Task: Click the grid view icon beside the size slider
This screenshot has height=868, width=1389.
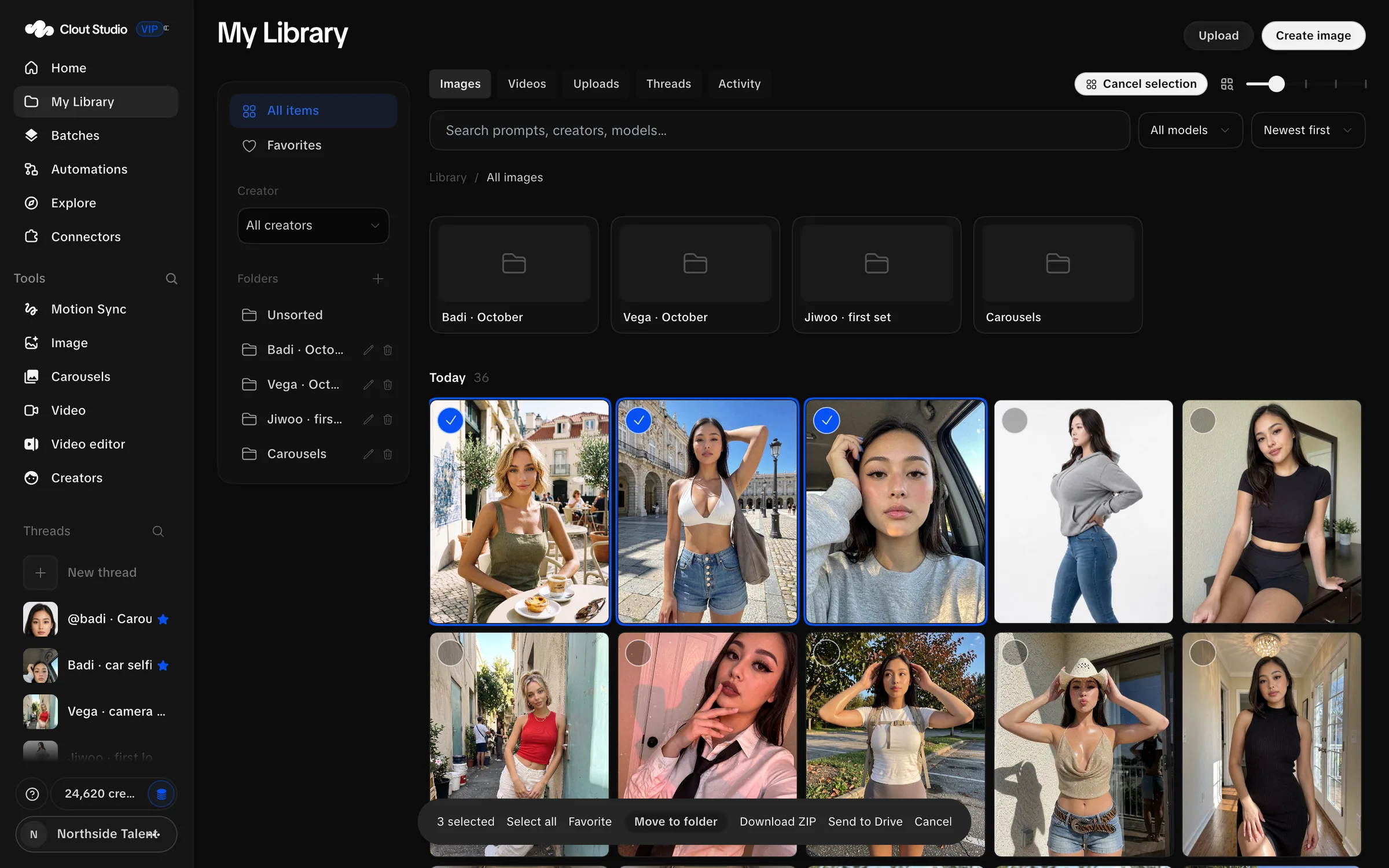Action: (x=1226, y=84)
